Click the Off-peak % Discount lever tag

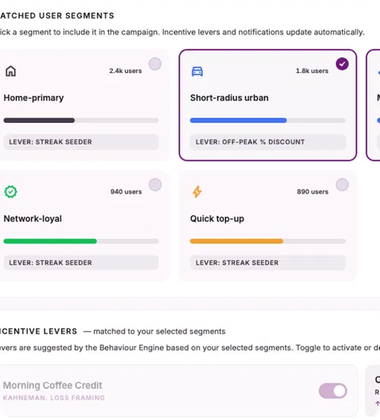coord(268,142)
